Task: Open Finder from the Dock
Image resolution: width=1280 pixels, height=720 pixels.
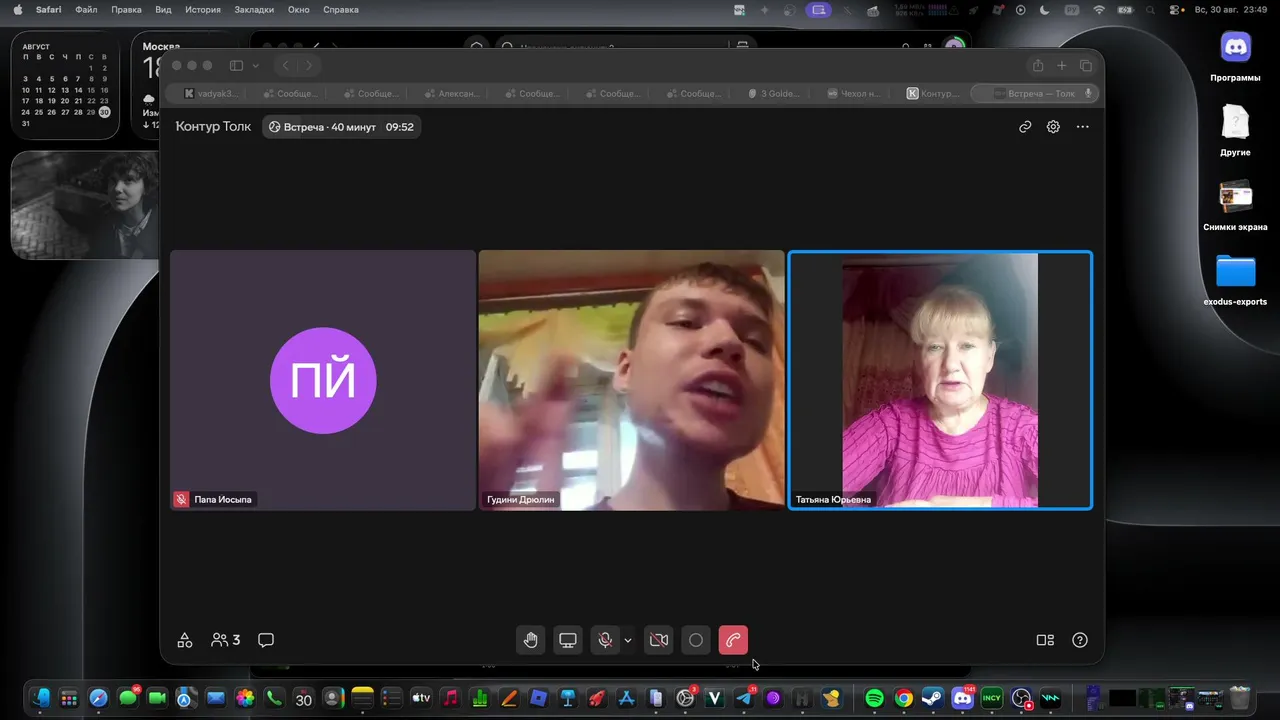Action: 40,698
